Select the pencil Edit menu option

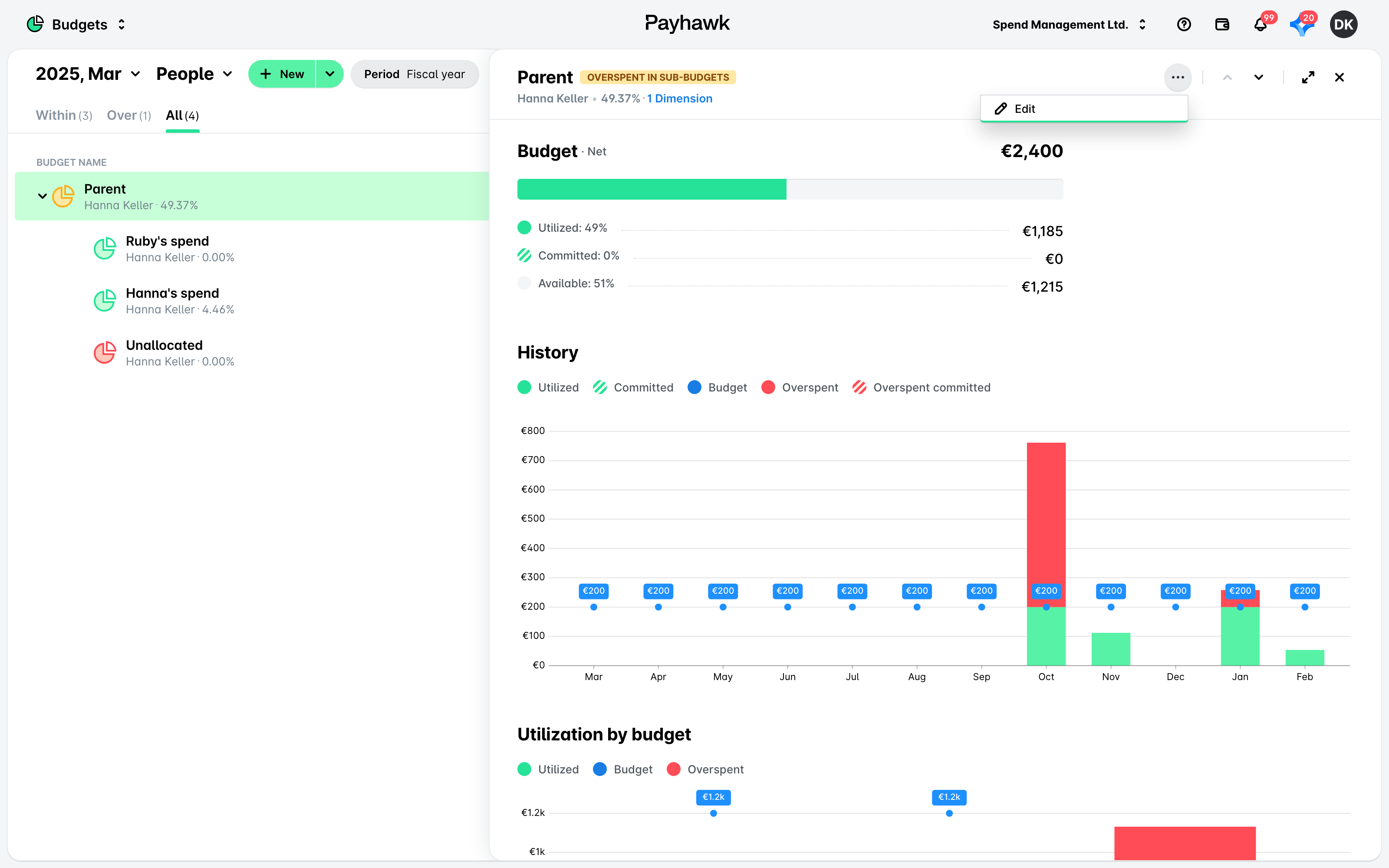coord(1084,108)
